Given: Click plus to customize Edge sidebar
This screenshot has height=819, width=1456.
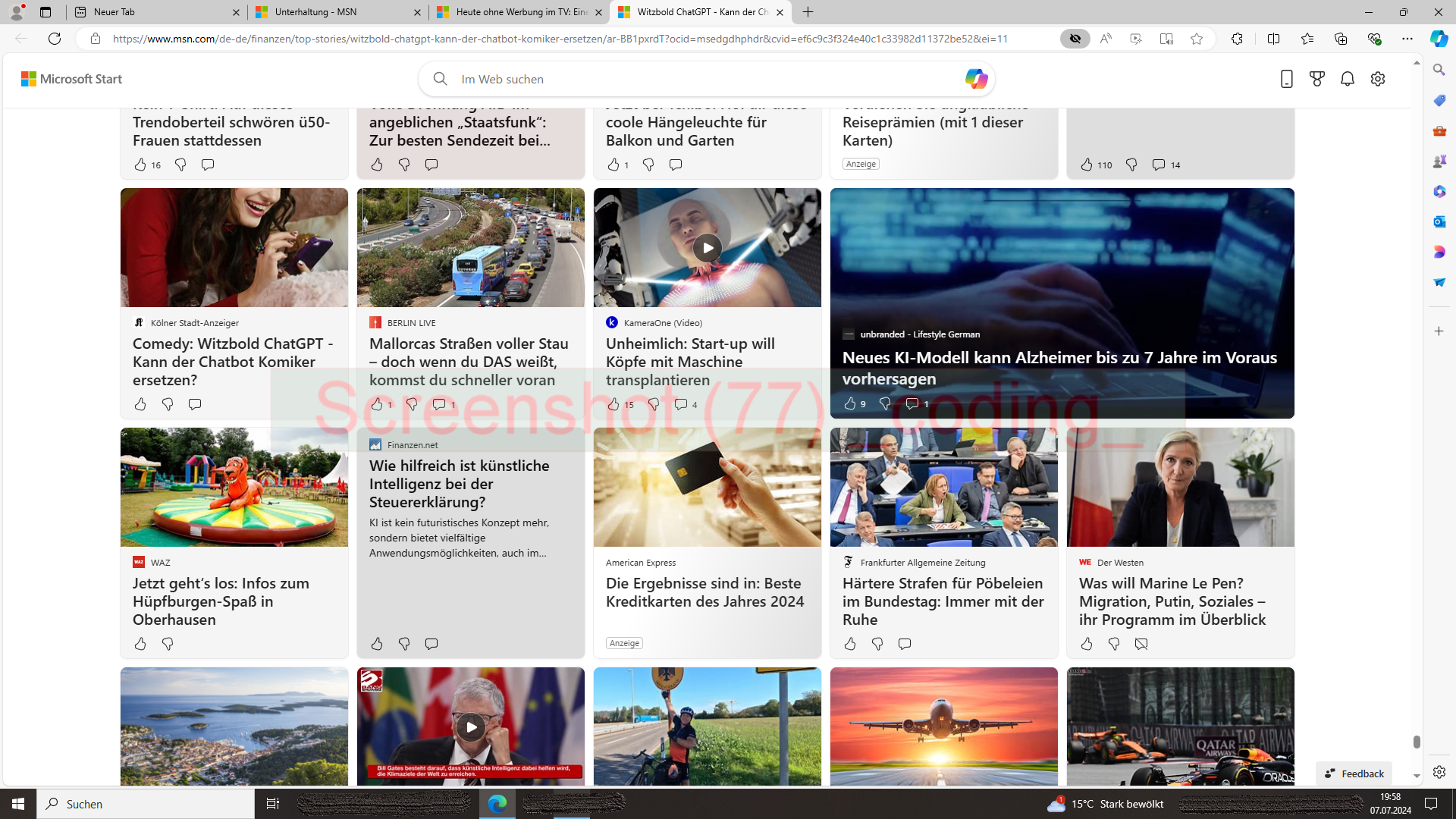Looking at the screenshot, I should (1439, 331).
